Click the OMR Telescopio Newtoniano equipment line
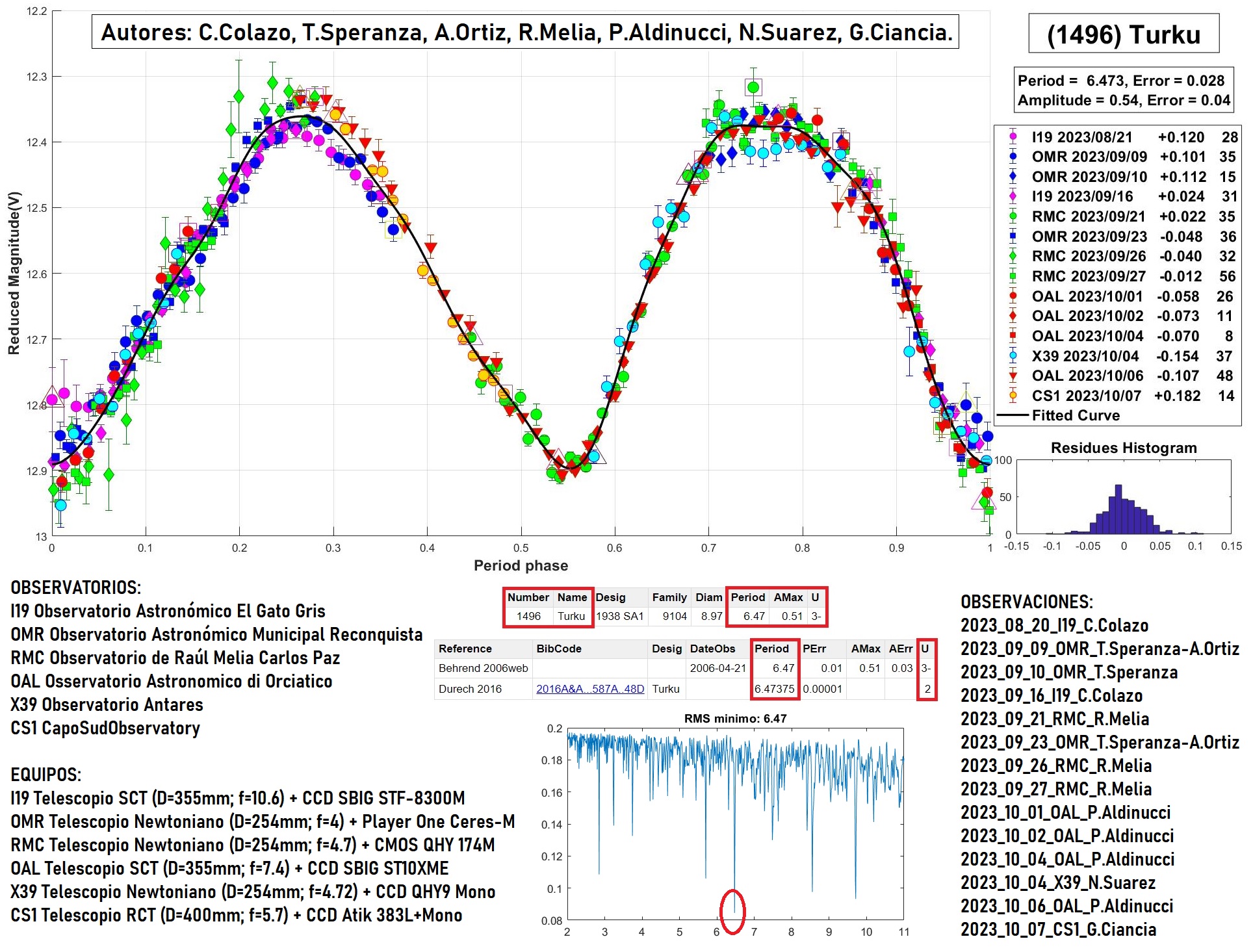Viewport: 1253px width, 952px height. click(263, 821)
